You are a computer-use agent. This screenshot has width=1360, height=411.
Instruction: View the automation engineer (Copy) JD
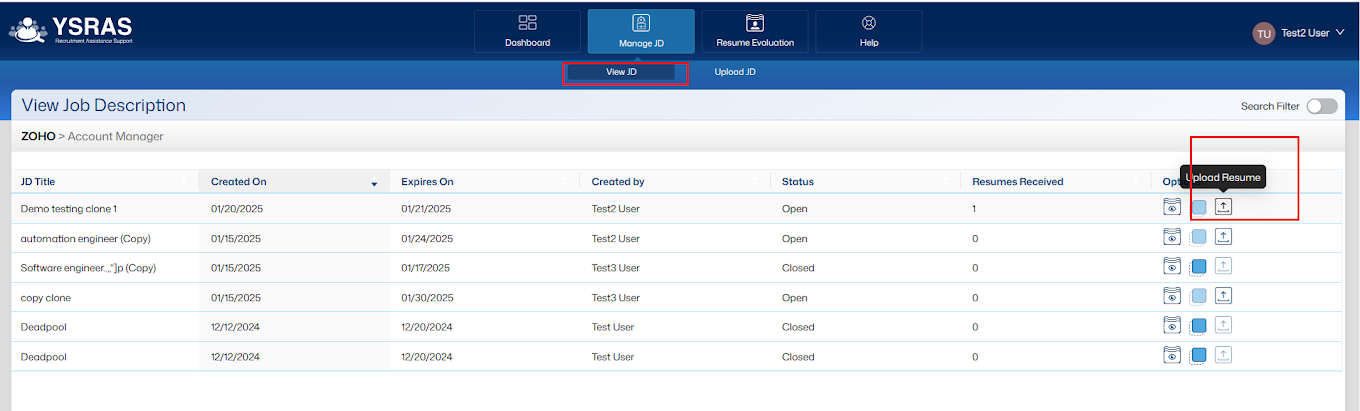(x=1172, y=237)
